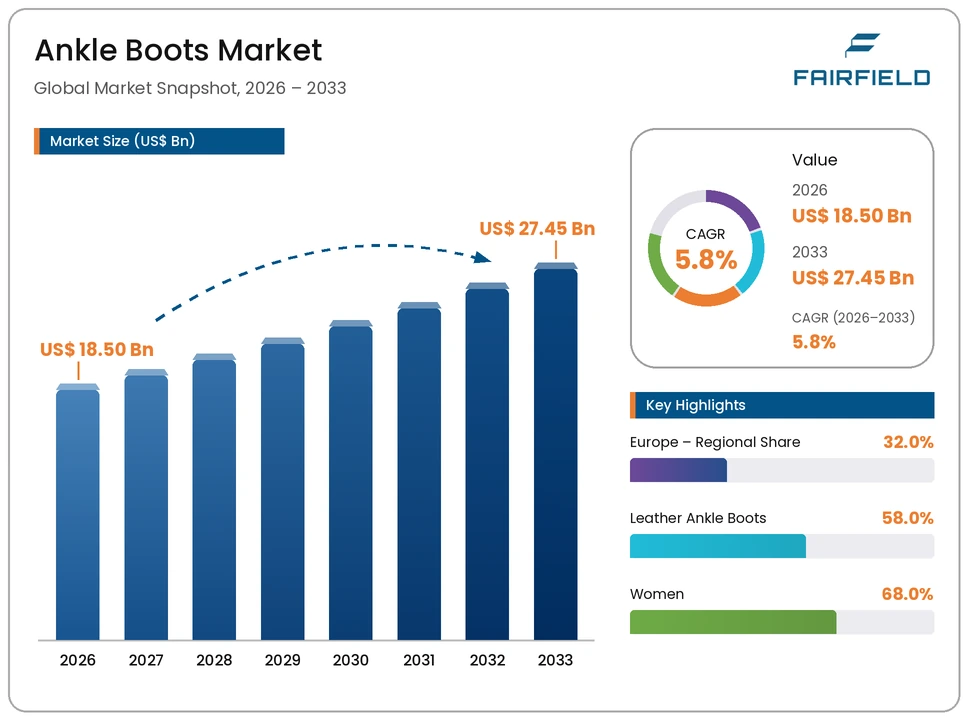Click the 'US$ 18.50 Bn' label above 2026 bar
968x720 pixels.
[x=97, y=350]
